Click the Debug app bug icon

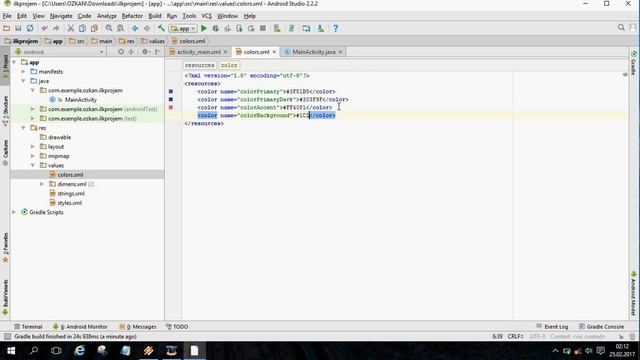216,28
